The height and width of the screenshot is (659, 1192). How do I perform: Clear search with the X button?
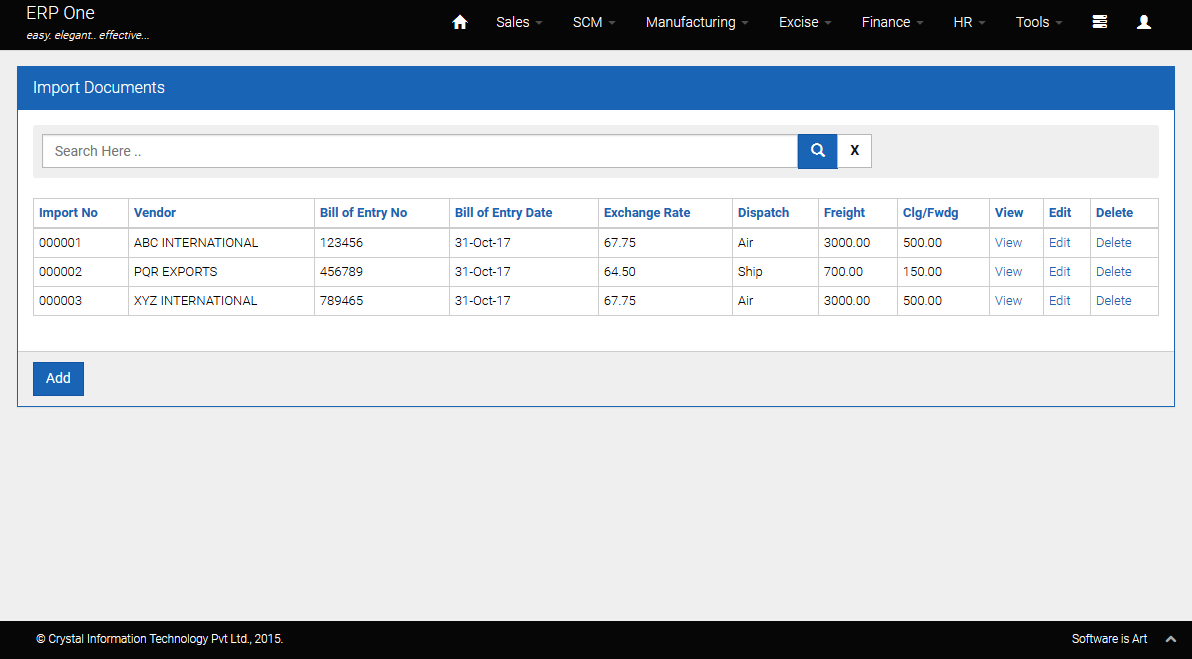[854, 151]
